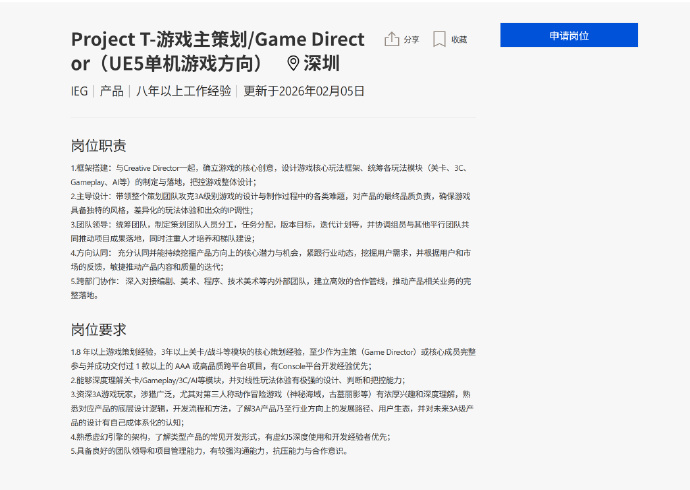
Task: Click the share arrow icon
Action: pos(392,39)
